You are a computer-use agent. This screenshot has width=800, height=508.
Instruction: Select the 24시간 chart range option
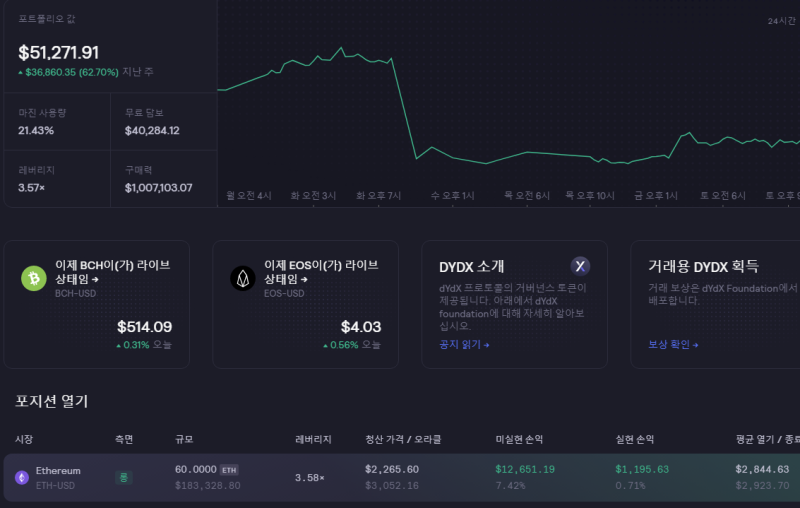point(781,21)
